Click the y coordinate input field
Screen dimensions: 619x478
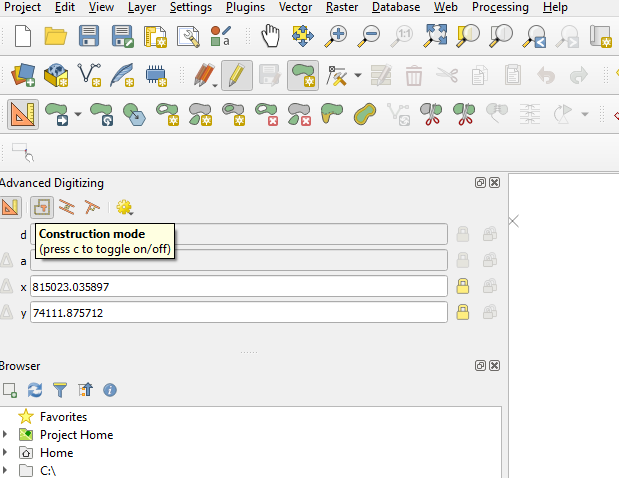tap(238, 313)
